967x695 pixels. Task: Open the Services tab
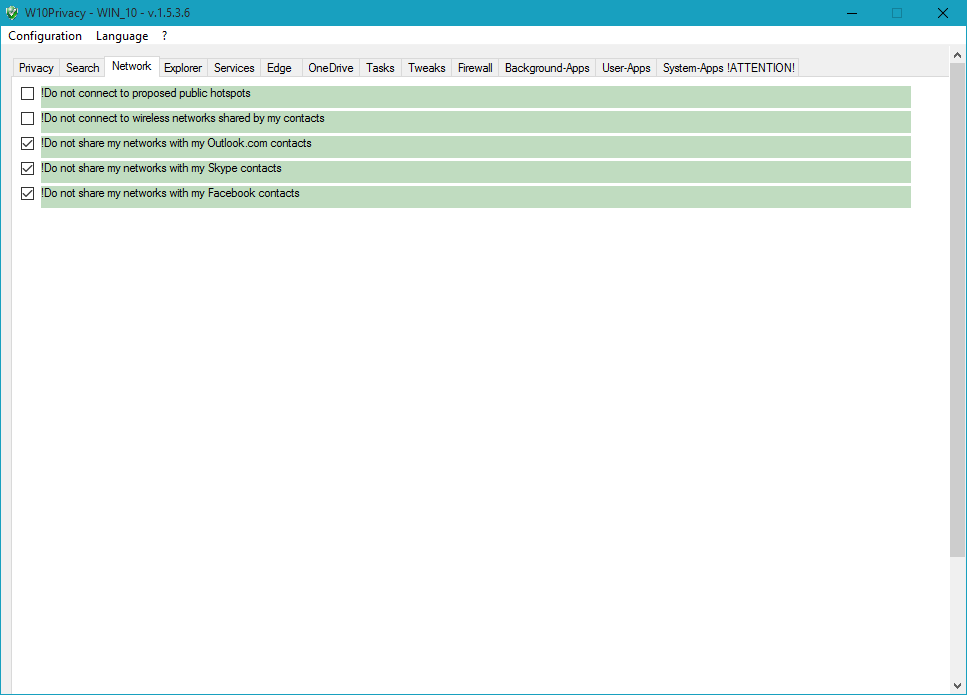tap(234, 68)
